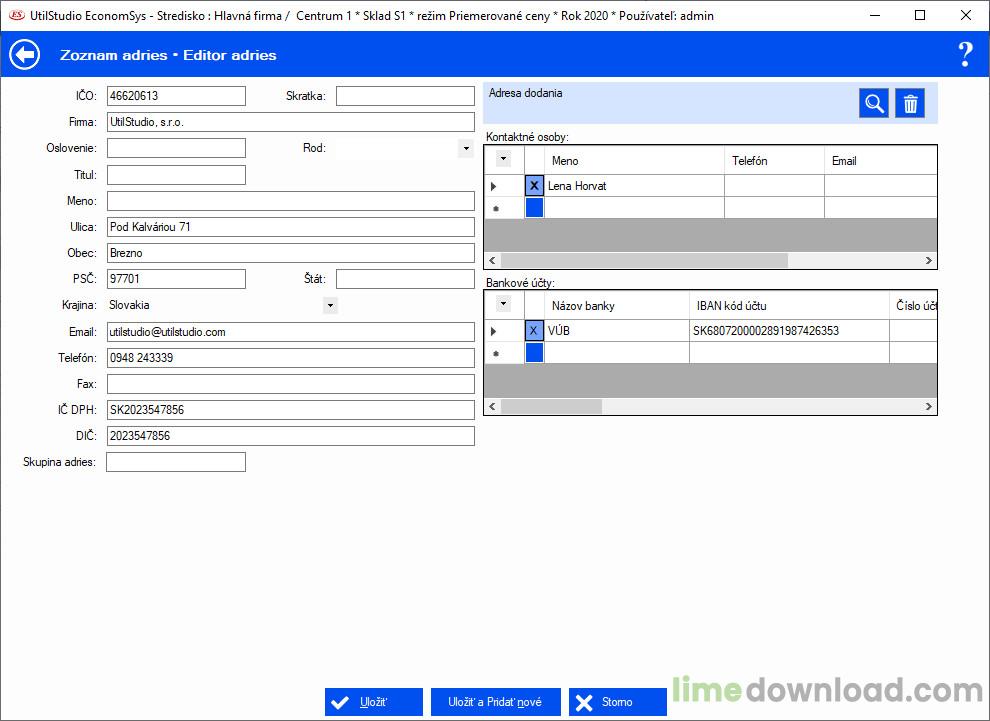The height and width of the screenshot is (721, 990).
Task: Click the Skupina adries input field
Action: (176, 462)
